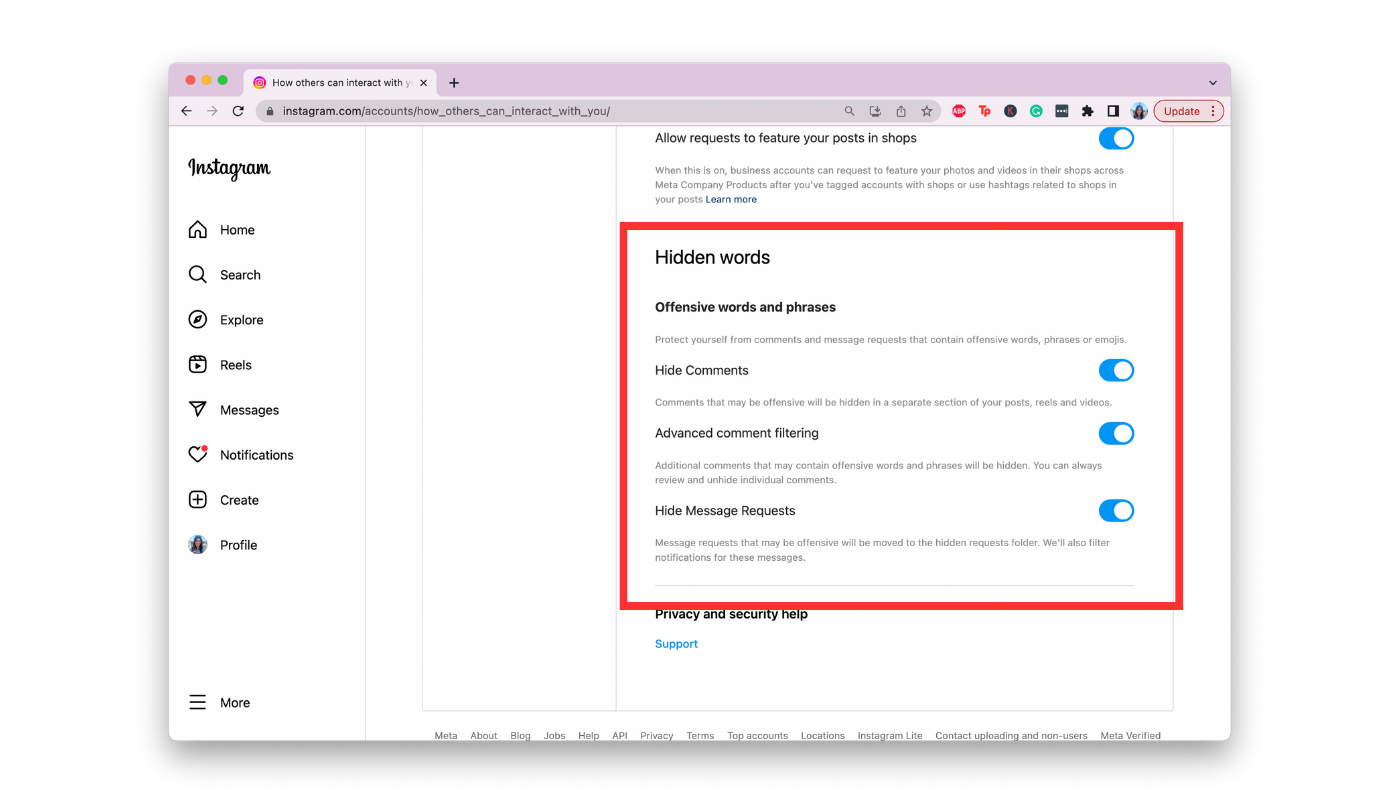Open the Grammarly extension

point(1036,111)
